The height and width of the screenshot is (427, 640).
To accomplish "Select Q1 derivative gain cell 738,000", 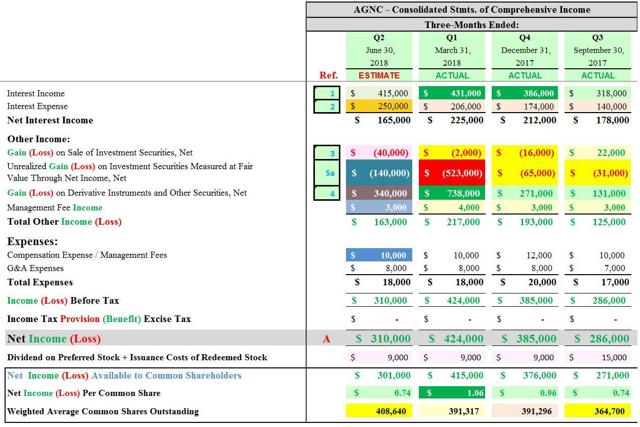I will pyautogui.click(x=452, y=193).
